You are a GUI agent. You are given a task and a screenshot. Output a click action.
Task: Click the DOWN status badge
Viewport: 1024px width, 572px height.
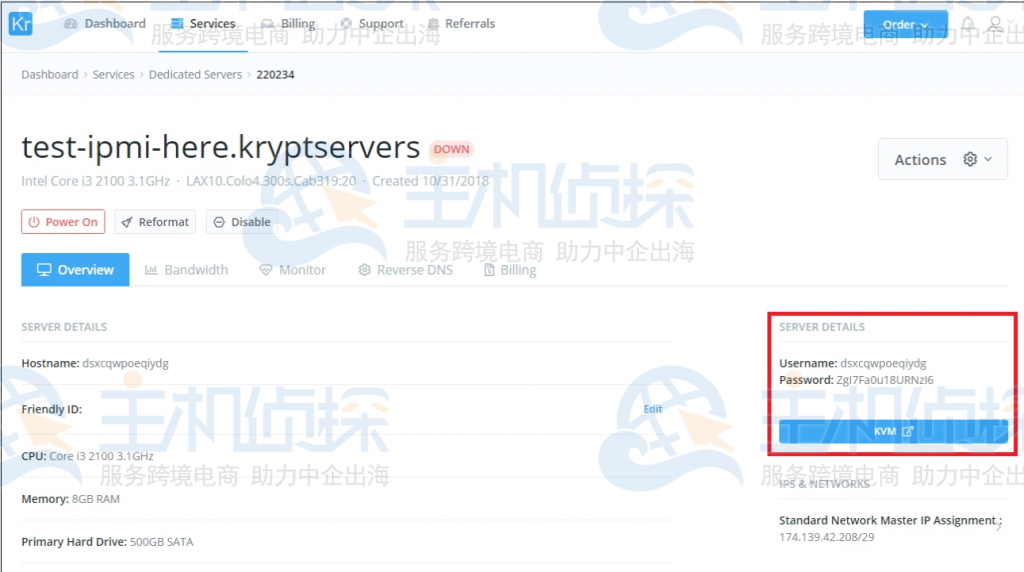pos(451,149)
